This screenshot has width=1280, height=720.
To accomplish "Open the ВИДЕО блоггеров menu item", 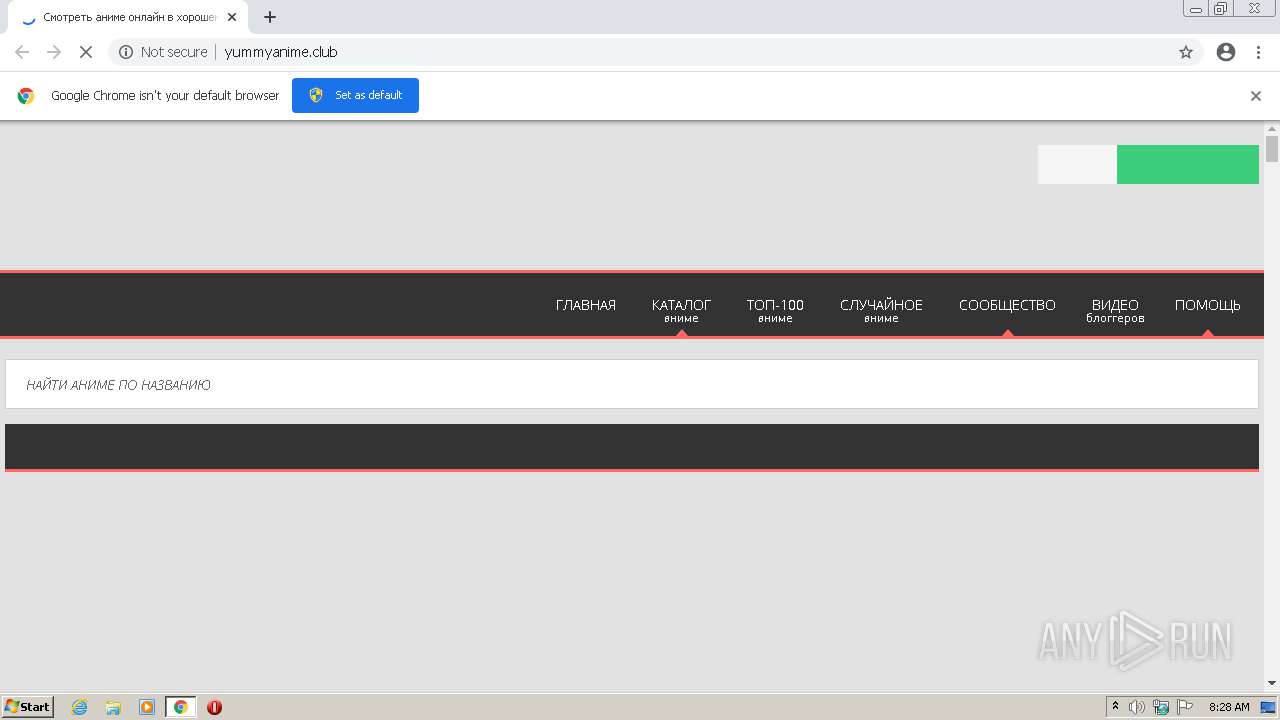I will tap(1115, 310).
